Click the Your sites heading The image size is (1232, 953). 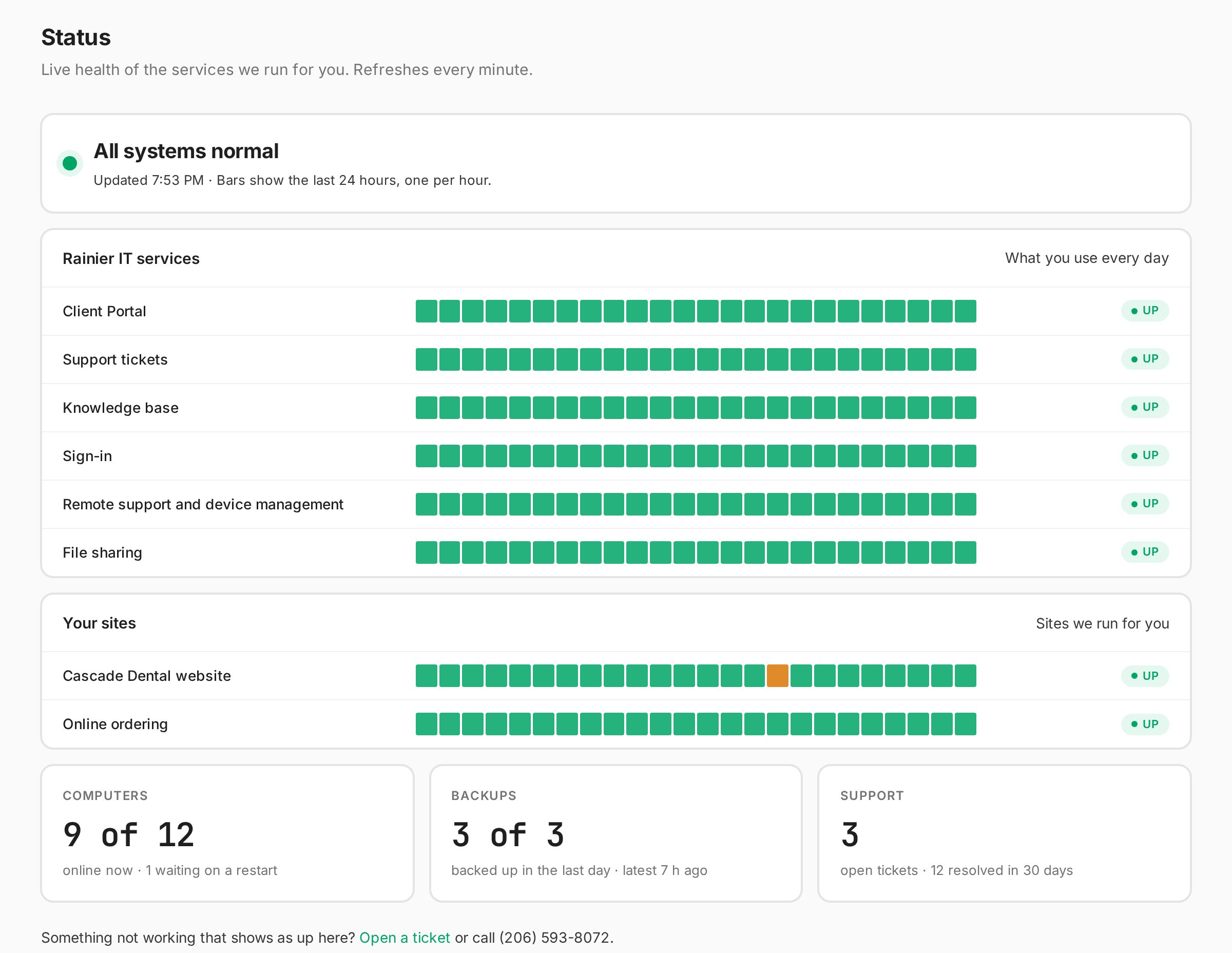[99, 623]
